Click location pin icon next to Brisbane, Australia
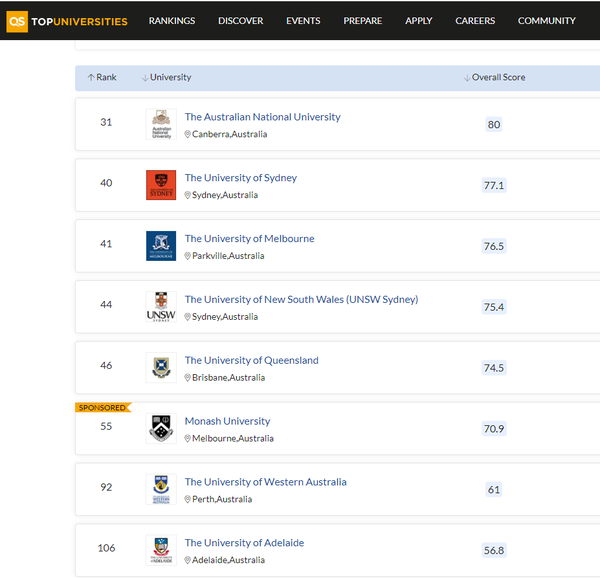600x578 pixels. [x=188, y=378]
